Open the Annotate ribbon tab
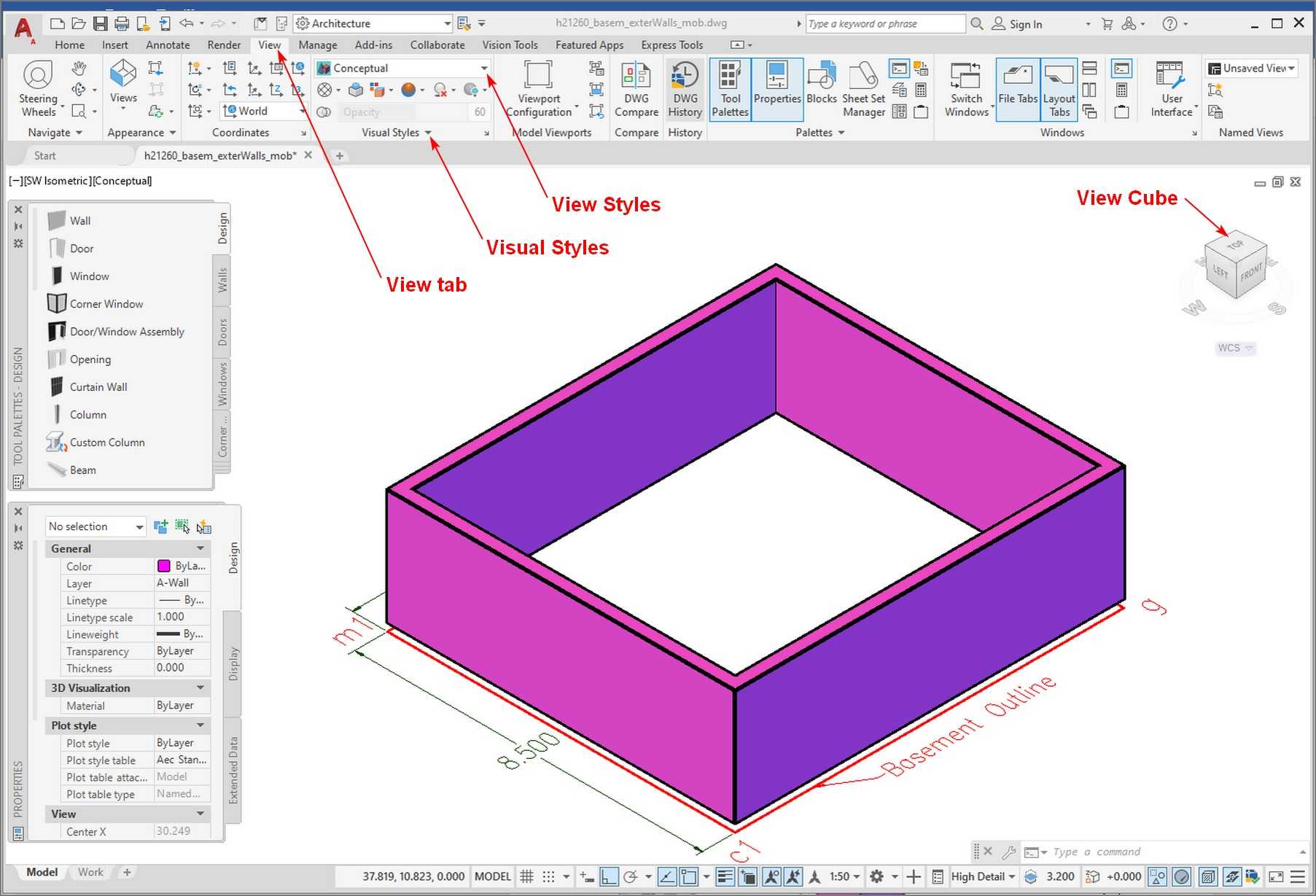 pyautogui.click(x=168, y=44)
